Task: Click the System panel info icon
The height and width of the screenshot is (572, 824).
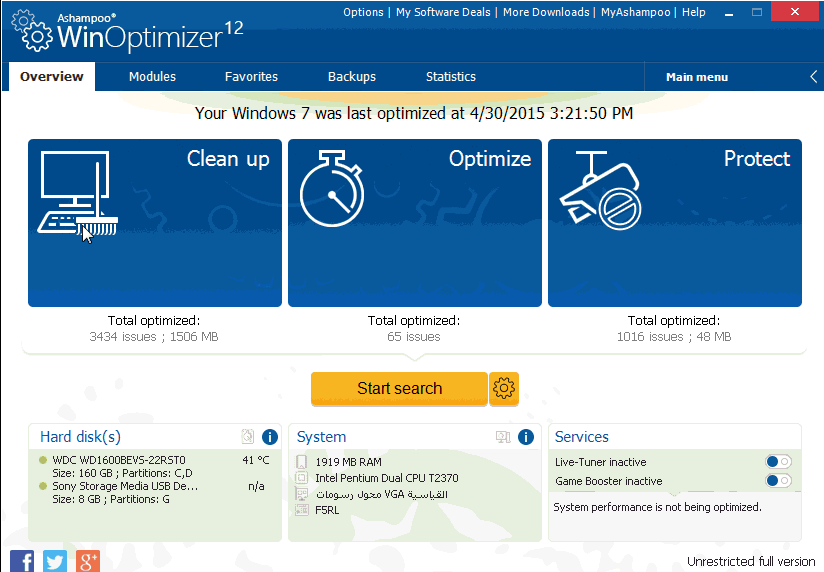Action: (526, 437)
